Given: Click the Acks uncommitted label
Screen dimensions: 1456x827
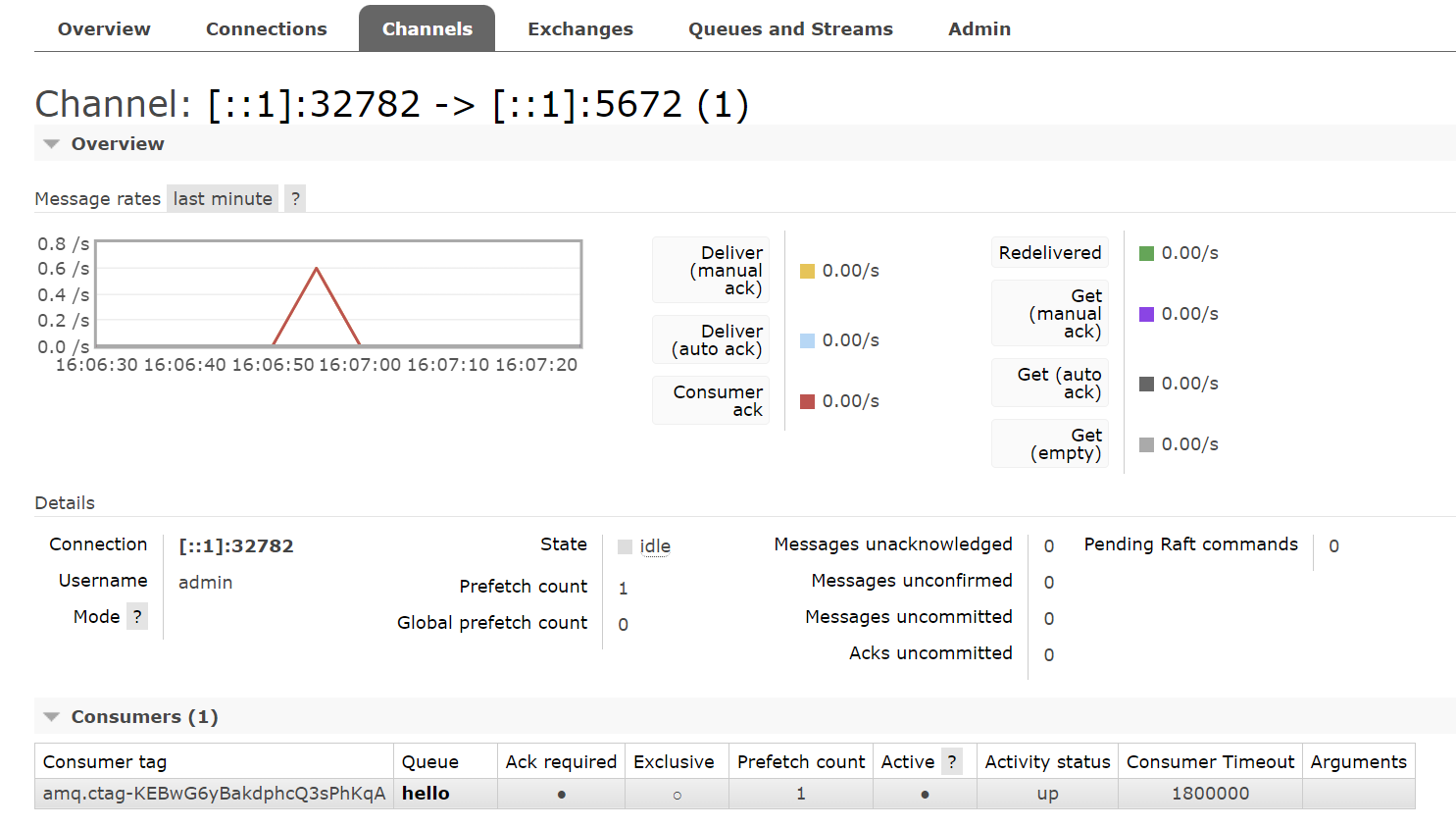Looking at the screenshot, I should pos(930,652).
